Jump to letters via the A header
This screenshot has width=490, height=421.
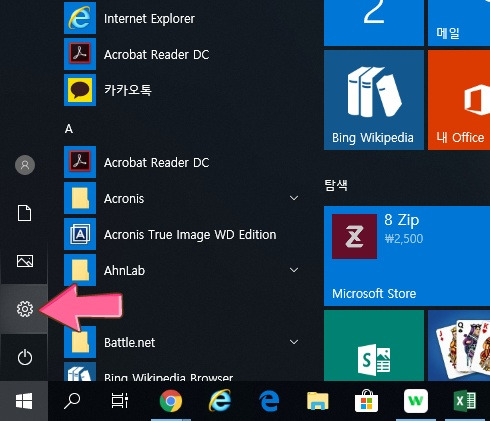[69, 129]
